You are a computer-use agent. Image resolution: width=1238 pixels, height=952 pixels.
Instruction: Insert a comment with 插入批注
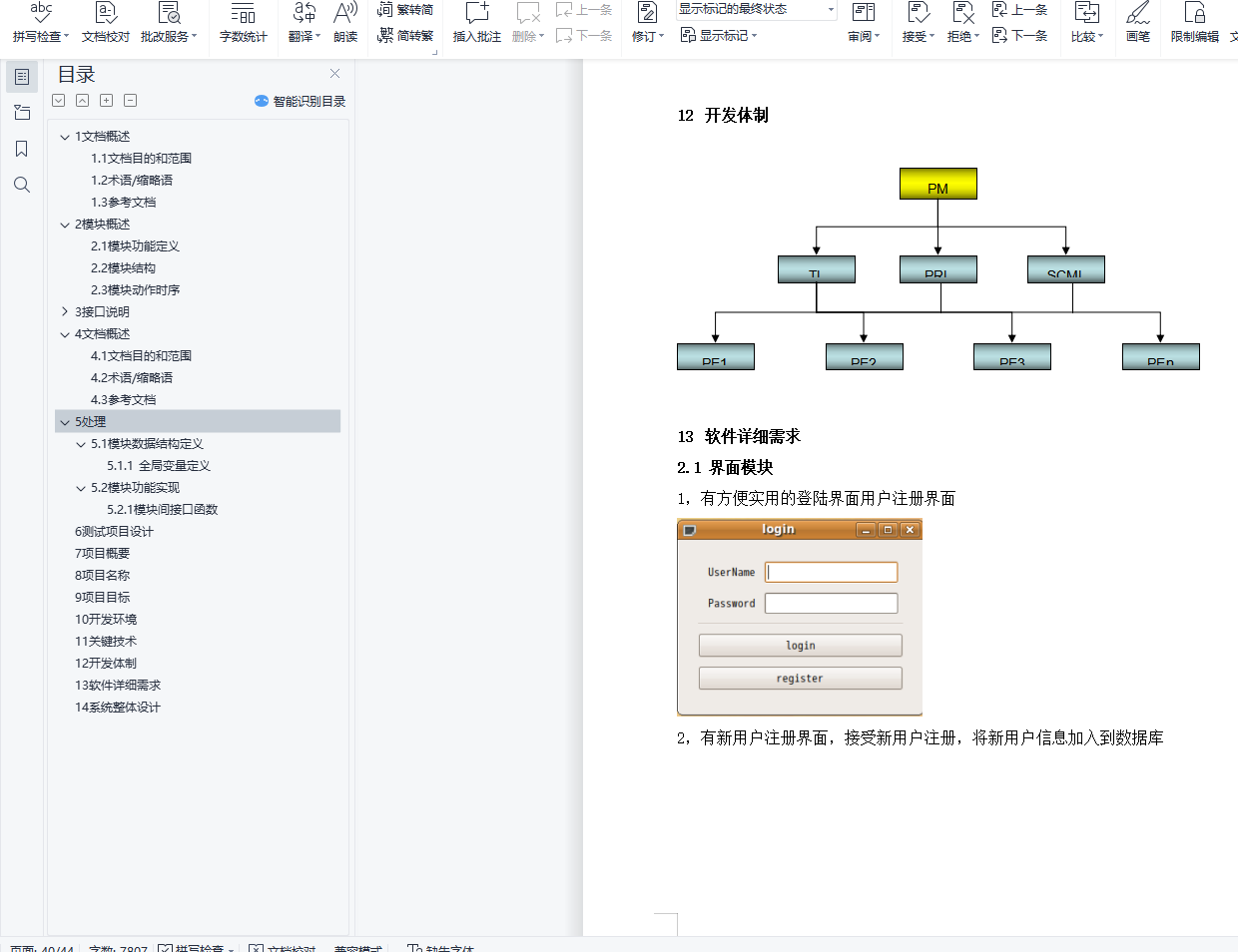click(x=477, y=22)
